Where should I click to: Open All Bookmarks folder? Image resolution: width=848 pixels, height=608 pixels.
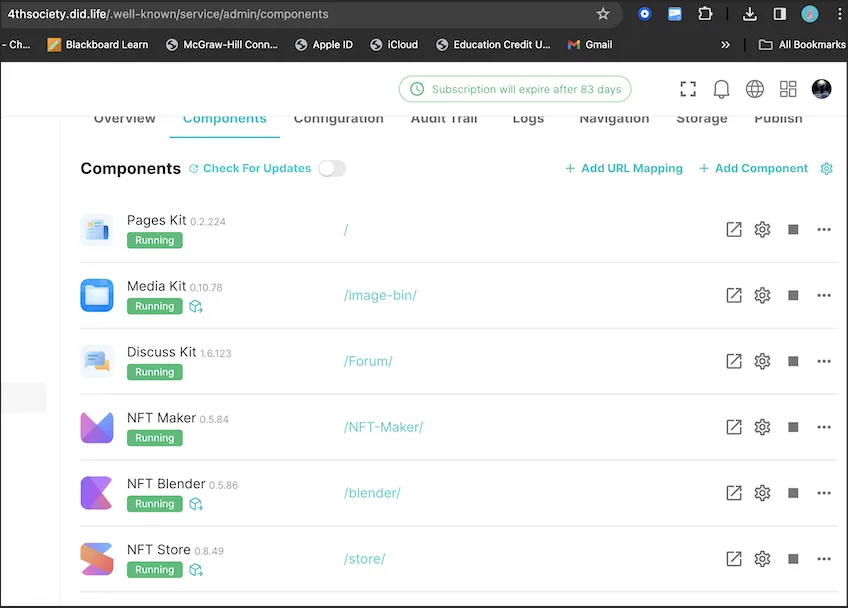coord(801,45)
